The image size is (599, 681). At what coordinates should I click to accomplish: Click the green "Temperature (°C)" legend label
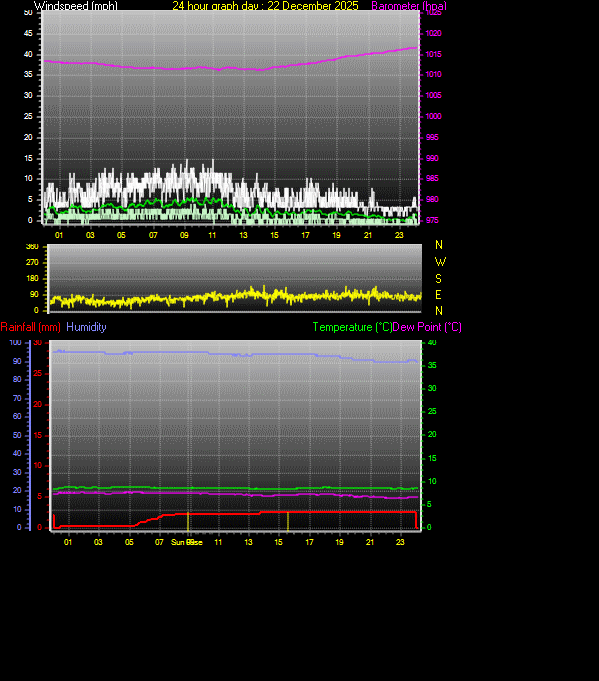352,327
